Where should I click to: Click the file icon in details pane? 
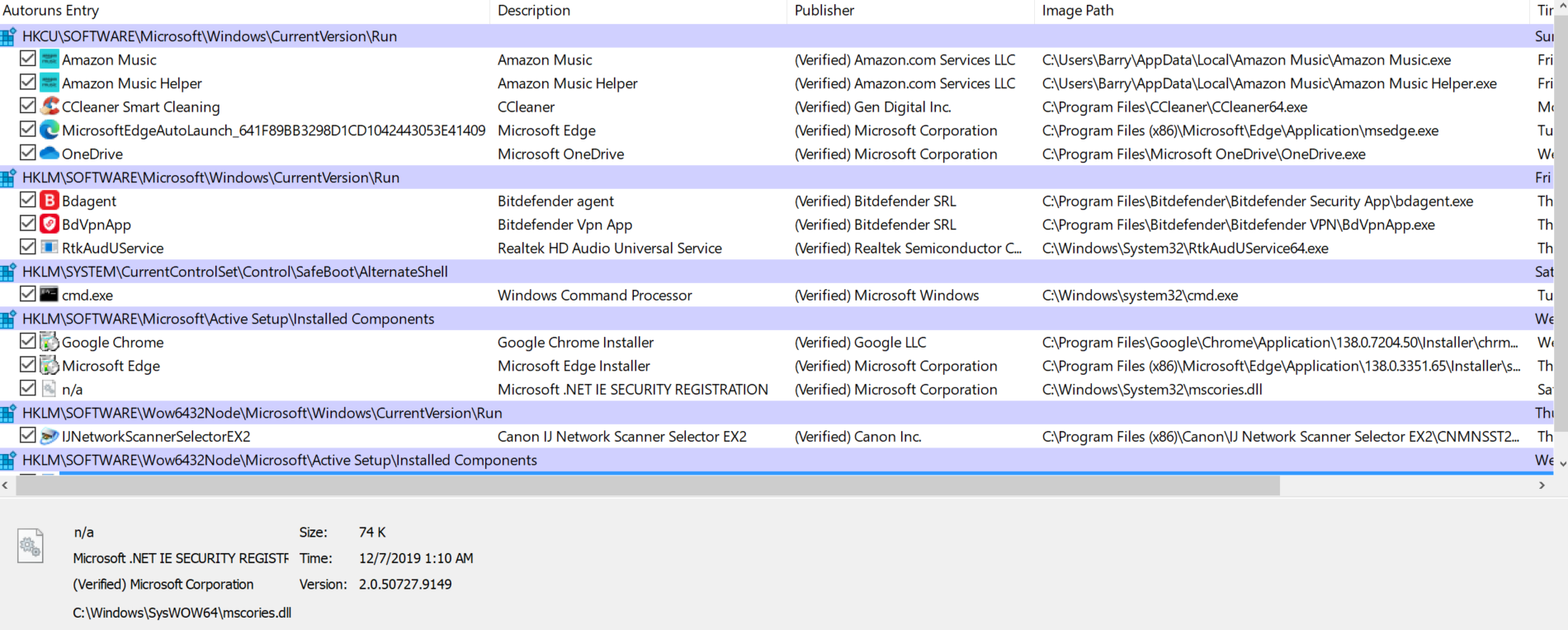[31, 546]
